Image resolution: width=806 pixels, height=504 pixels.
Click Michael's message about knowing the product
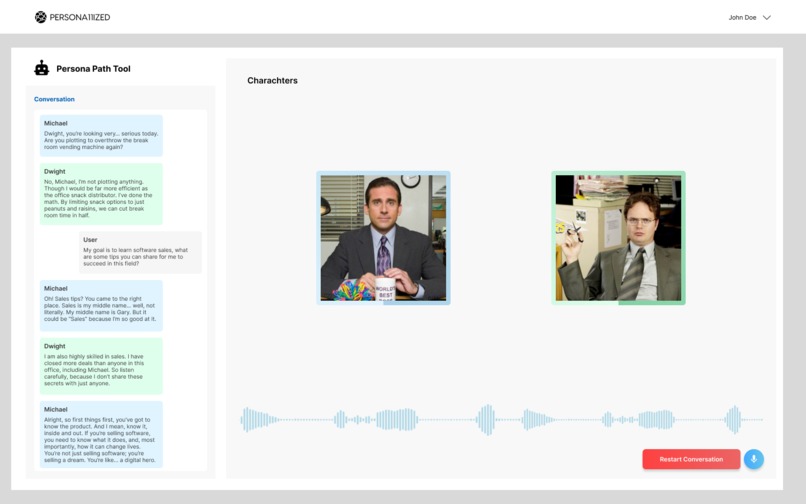pos(101,435)
